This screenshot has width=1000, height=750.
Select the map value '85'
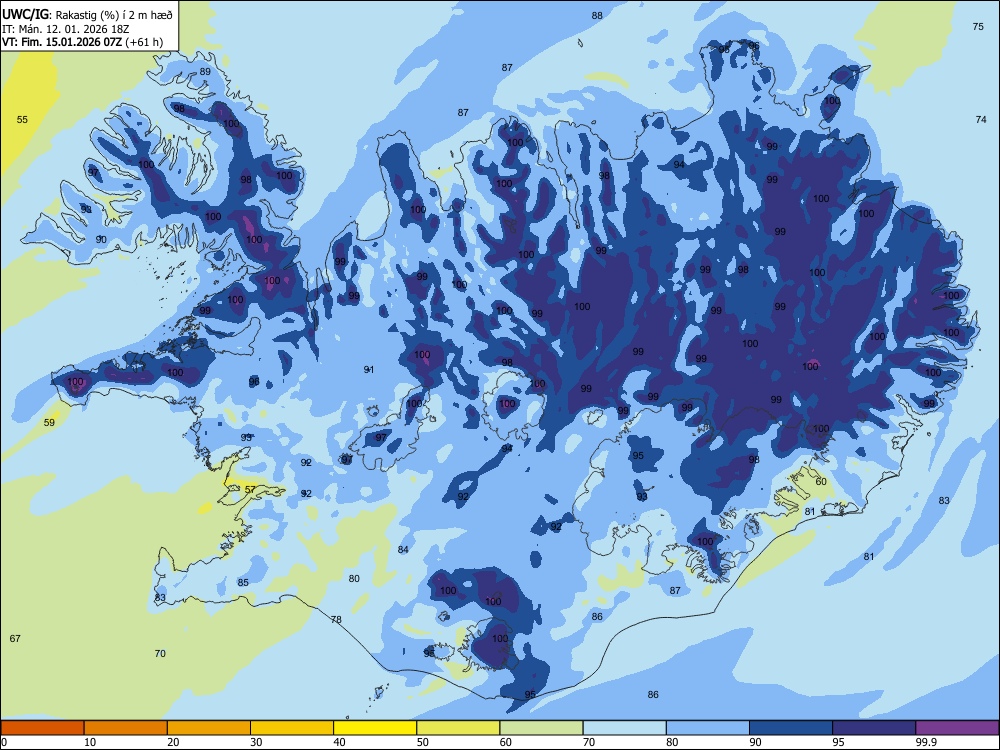coord(243,582)
